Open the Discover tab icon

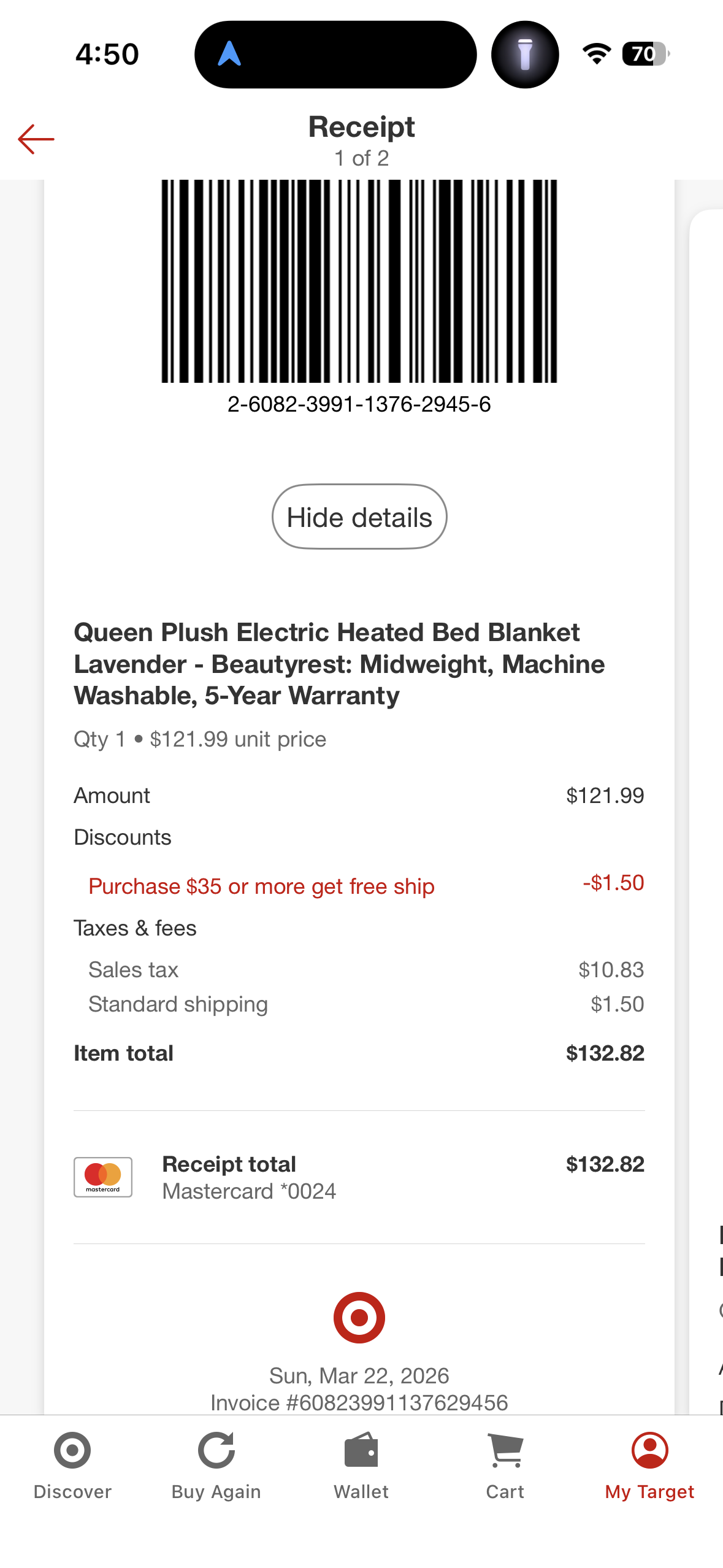coord(72,1451)
